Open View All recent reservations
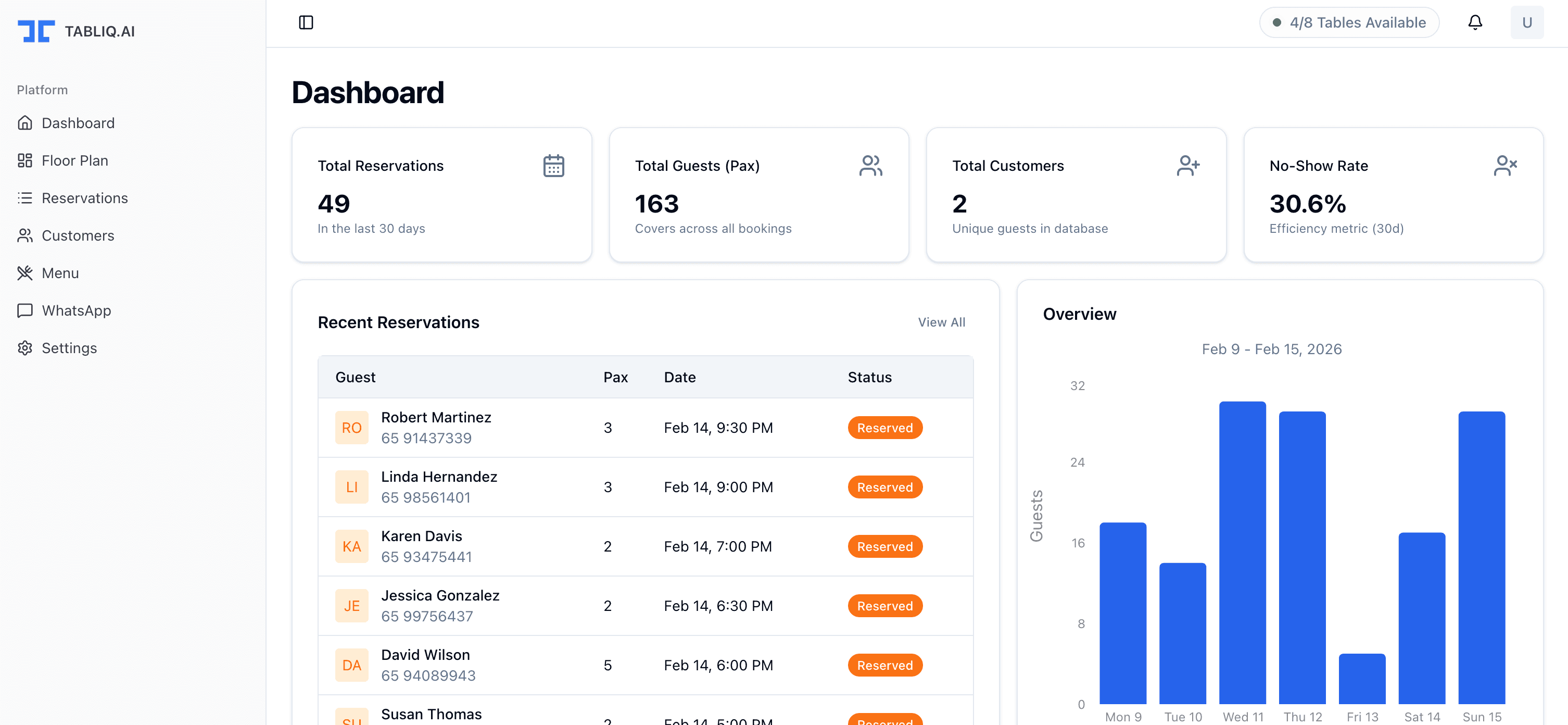1568x725 pixels. (942, 322)
